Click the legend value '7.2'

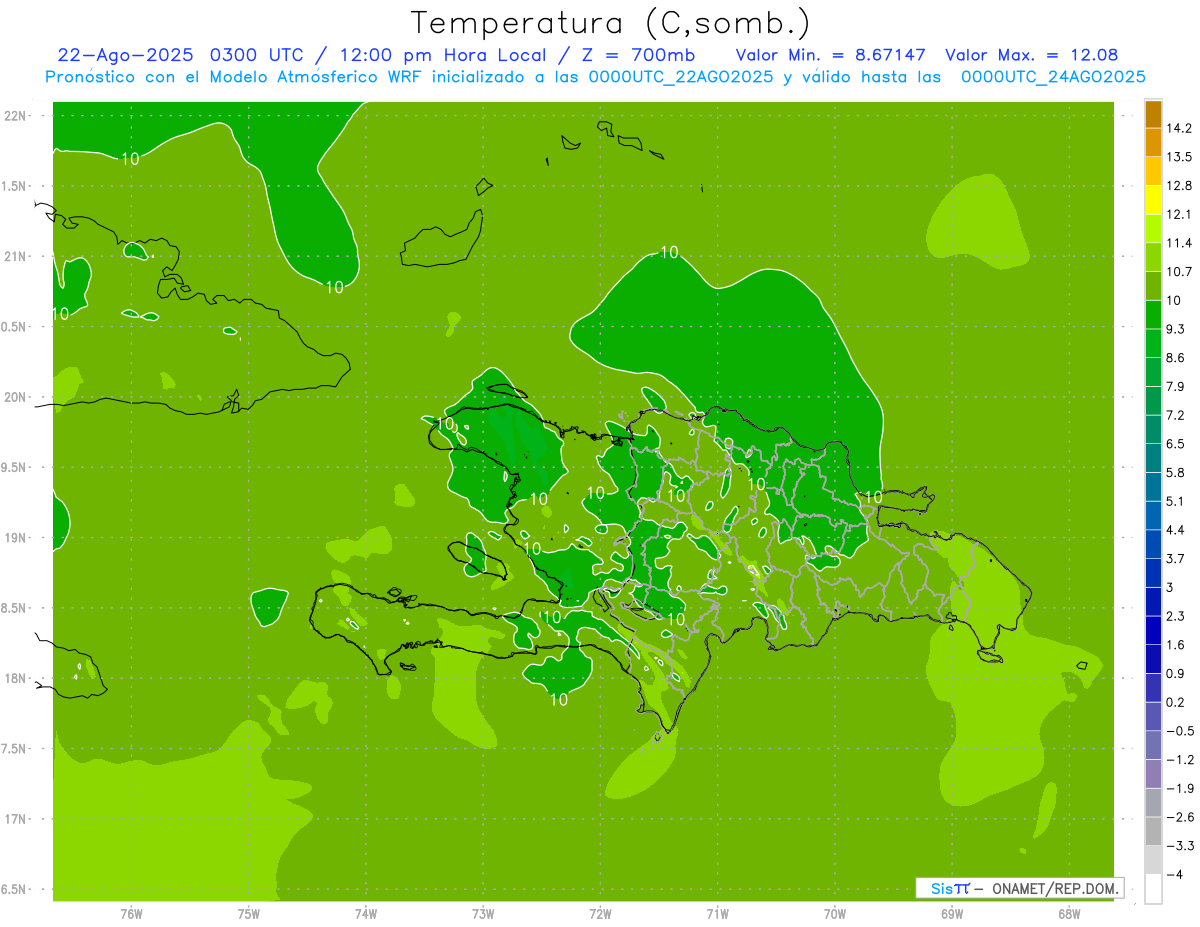[1176, 415]
